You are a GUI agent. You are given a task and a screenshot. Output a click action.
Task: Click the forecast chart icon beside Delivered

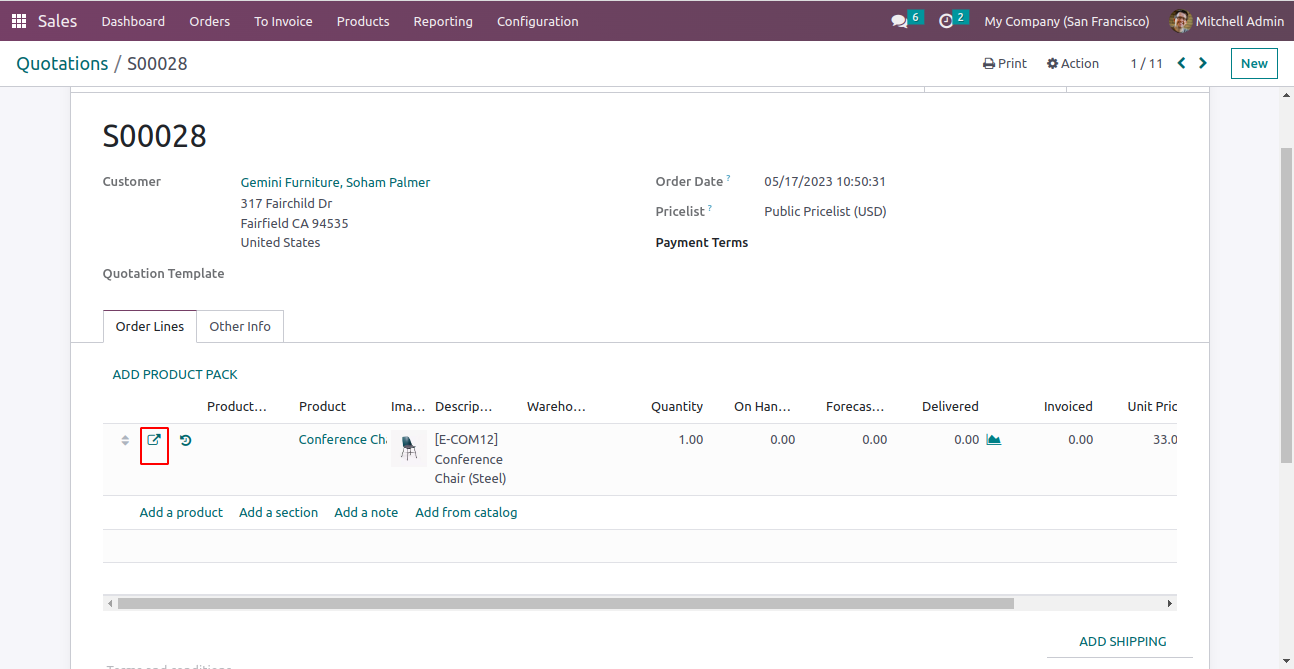[x=993, y=440]
